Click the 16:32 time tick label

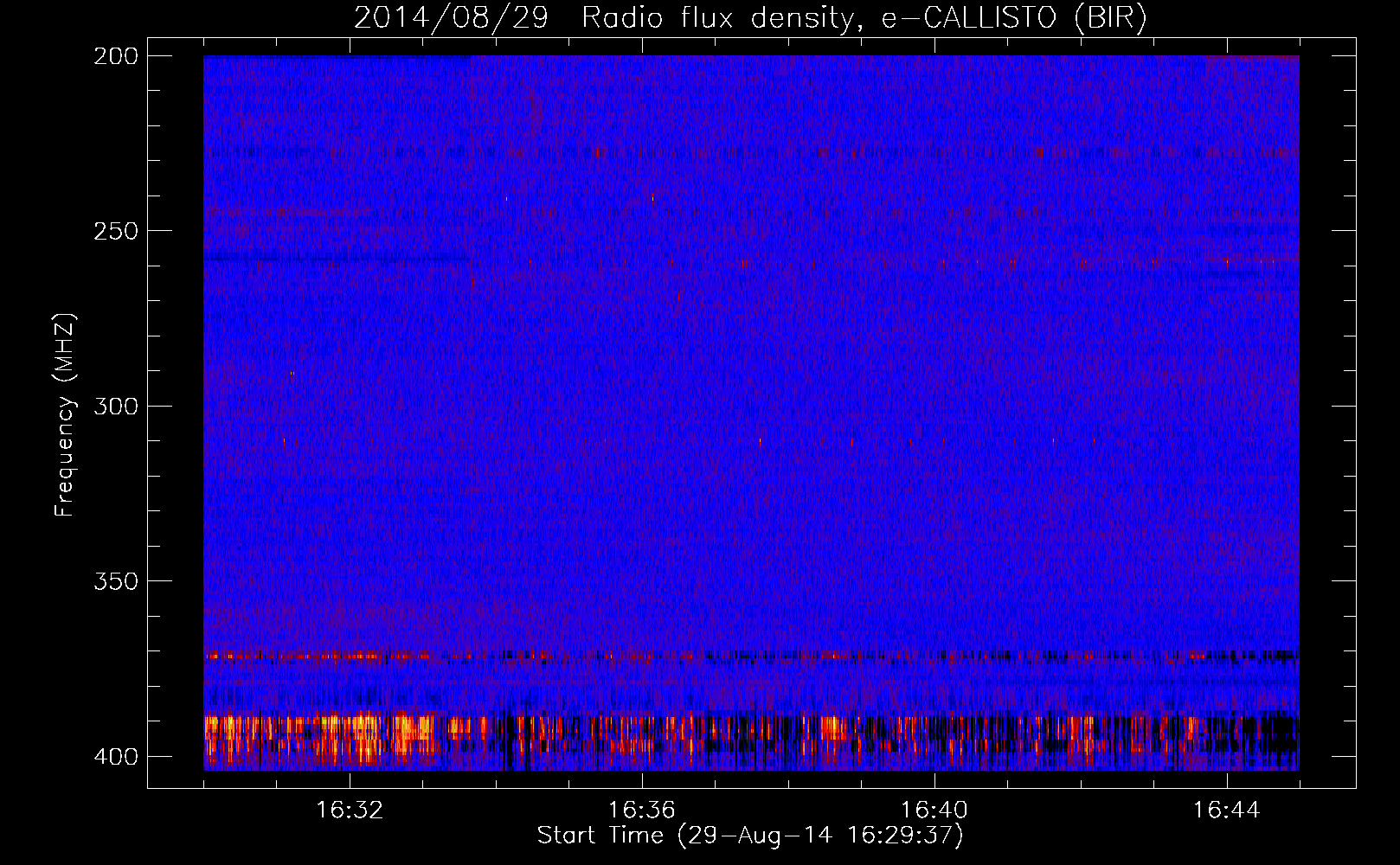[x=350, y=810]
